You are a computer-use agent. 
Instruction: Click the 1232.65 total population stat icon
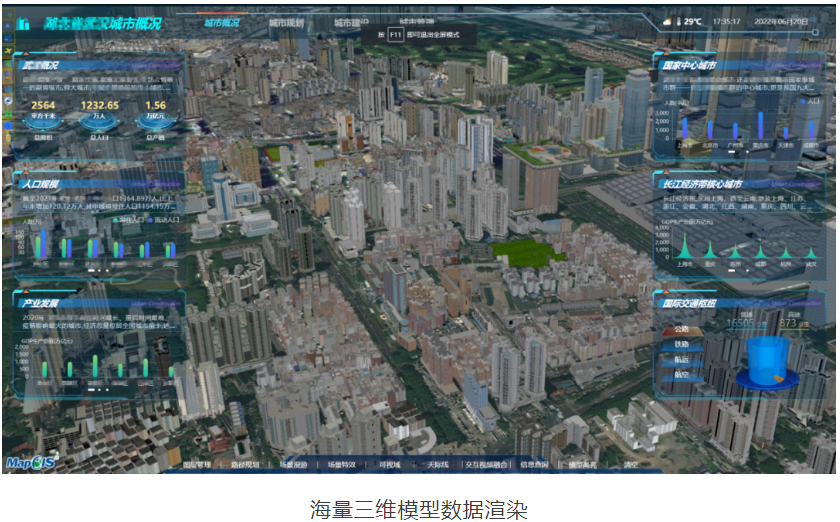[99, 118]
